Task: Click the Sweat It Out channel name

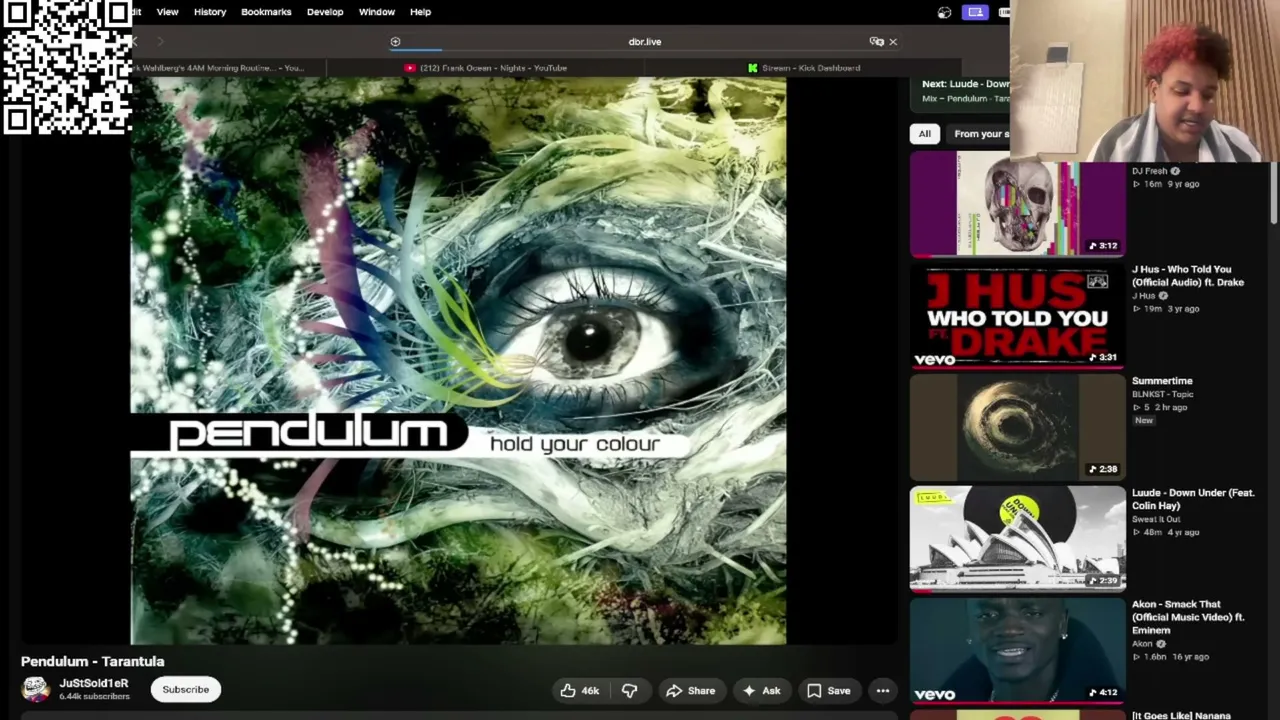Action: pyautogui.click(x=1156, y=519)
